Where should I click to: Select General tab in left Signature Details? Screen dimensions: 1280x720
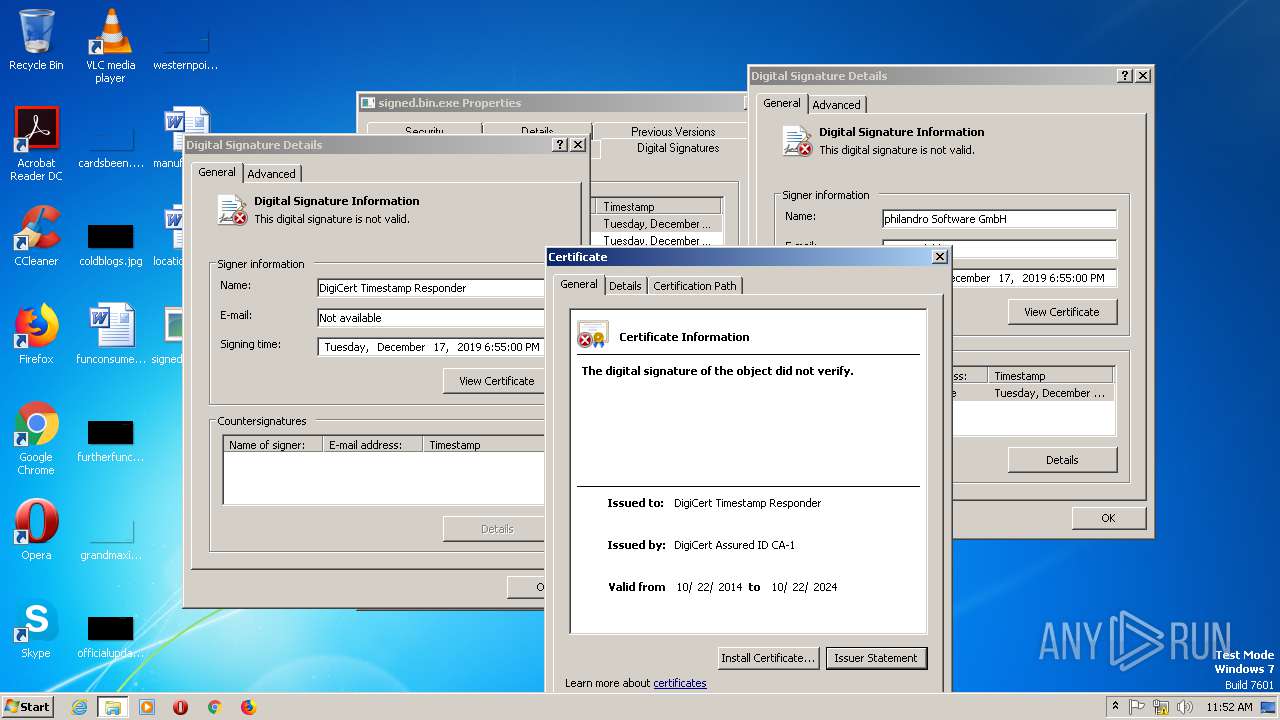click(217, 172)
